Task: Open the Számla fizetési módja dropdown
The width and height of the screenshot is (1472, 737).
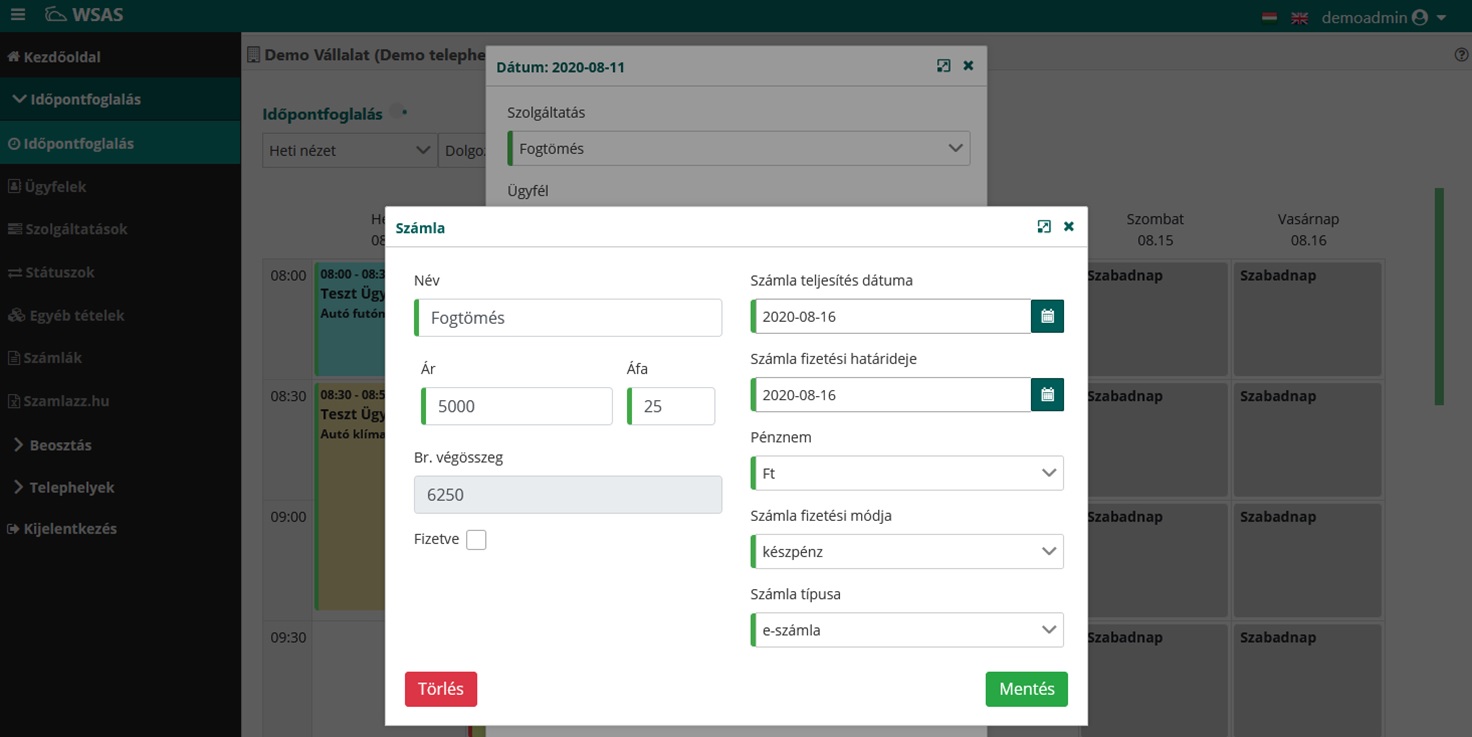Action: (x=906, y=551)
